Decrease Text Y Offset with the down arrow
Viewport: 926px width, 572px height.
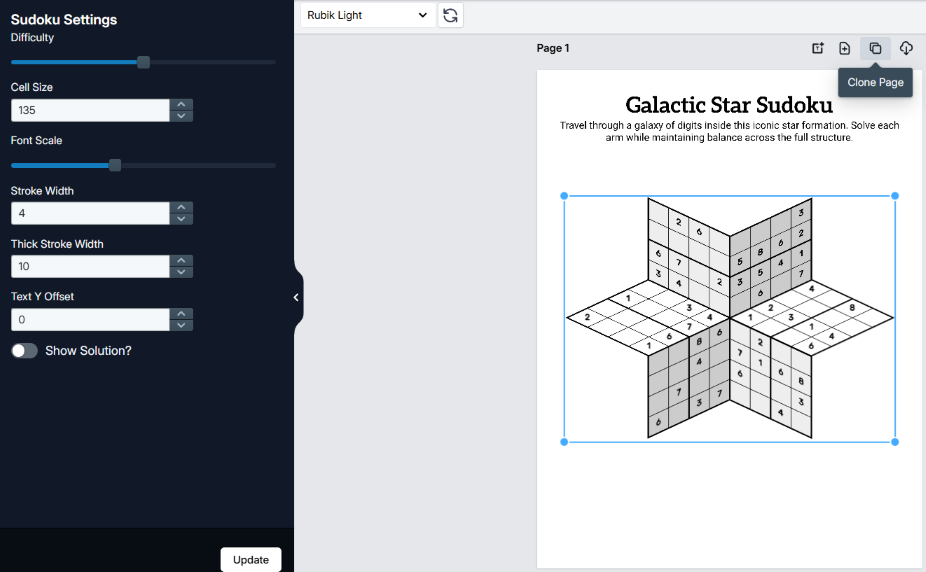[181, 325]
